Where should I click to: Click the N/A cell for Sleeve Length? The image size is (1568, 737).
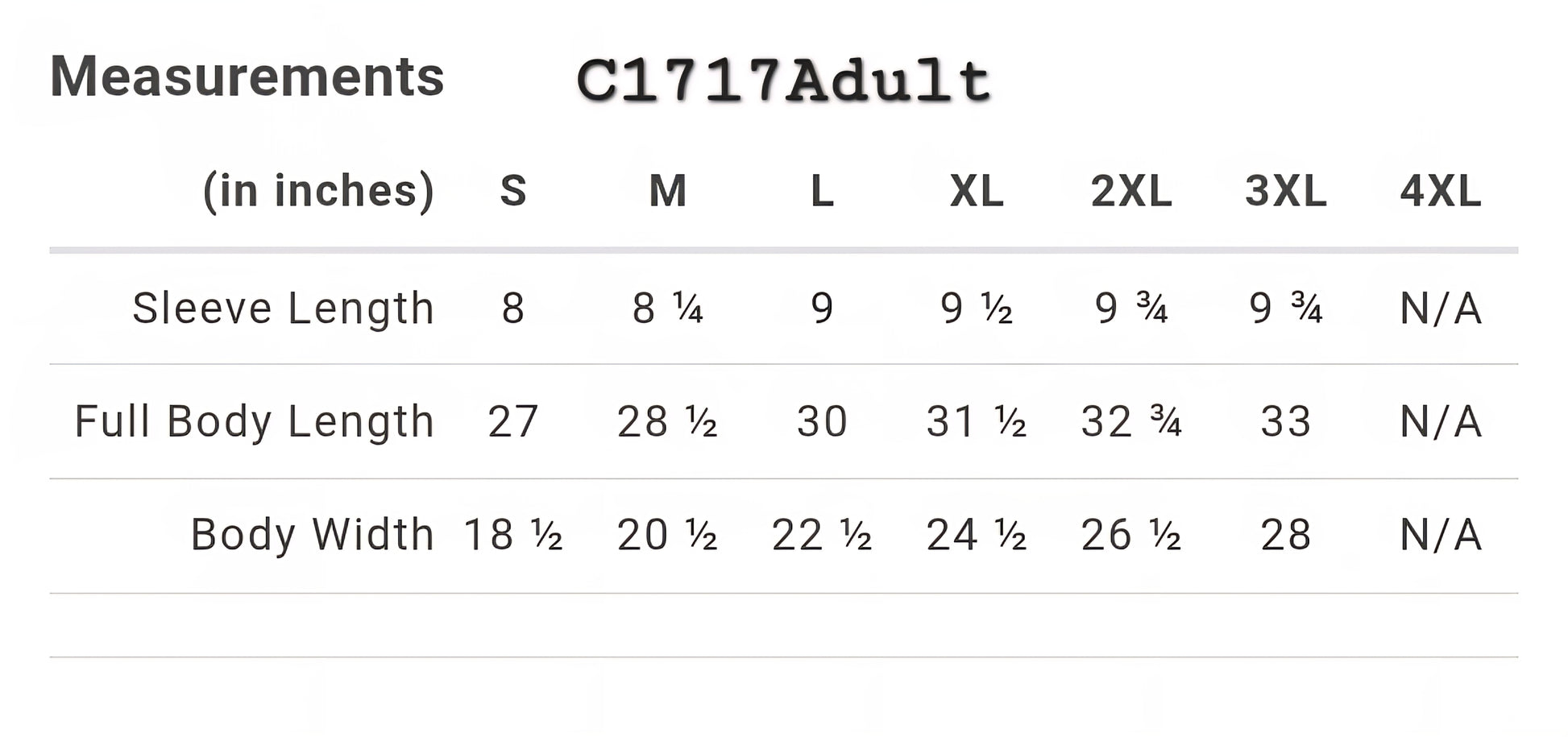(x=1441, y=308)
